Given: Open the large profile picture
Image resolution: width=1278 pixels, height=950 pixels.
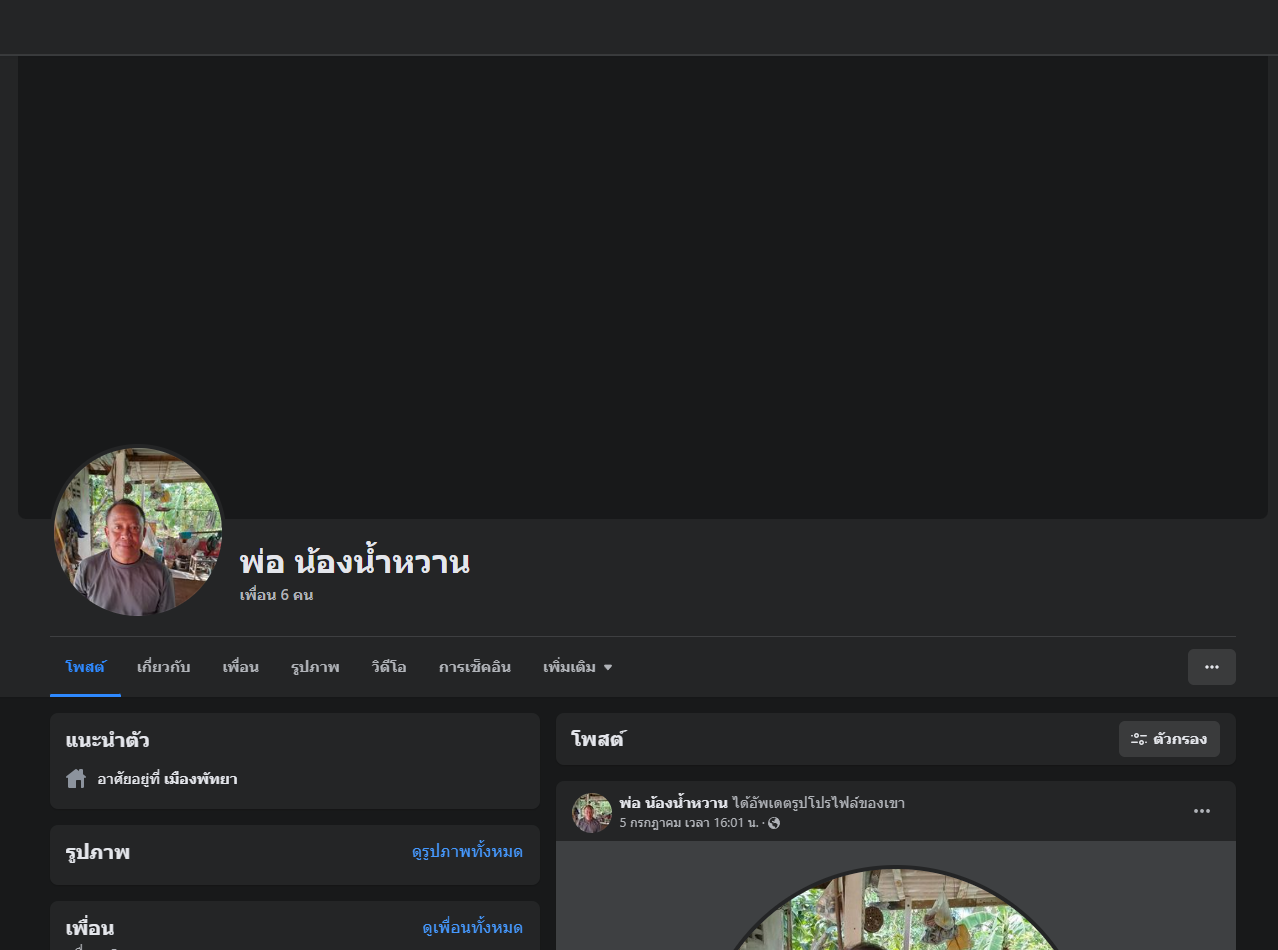Looking at the screenshot, I should point(137,531).
